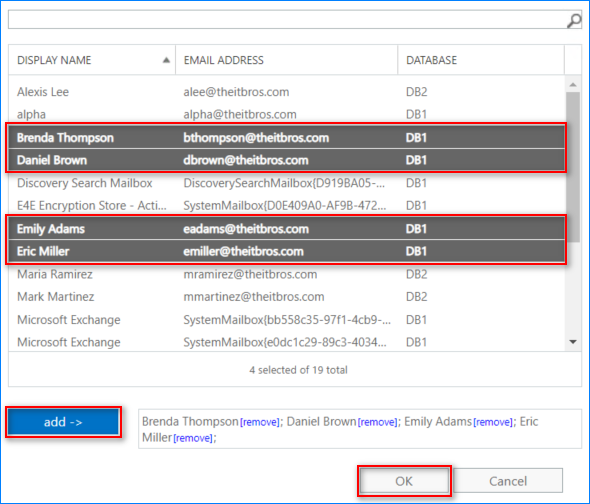Click dbrown@theitbros.com email cell
Image resolution: width=590 pixels, height=504 pixels.
(x=246, y=160)
